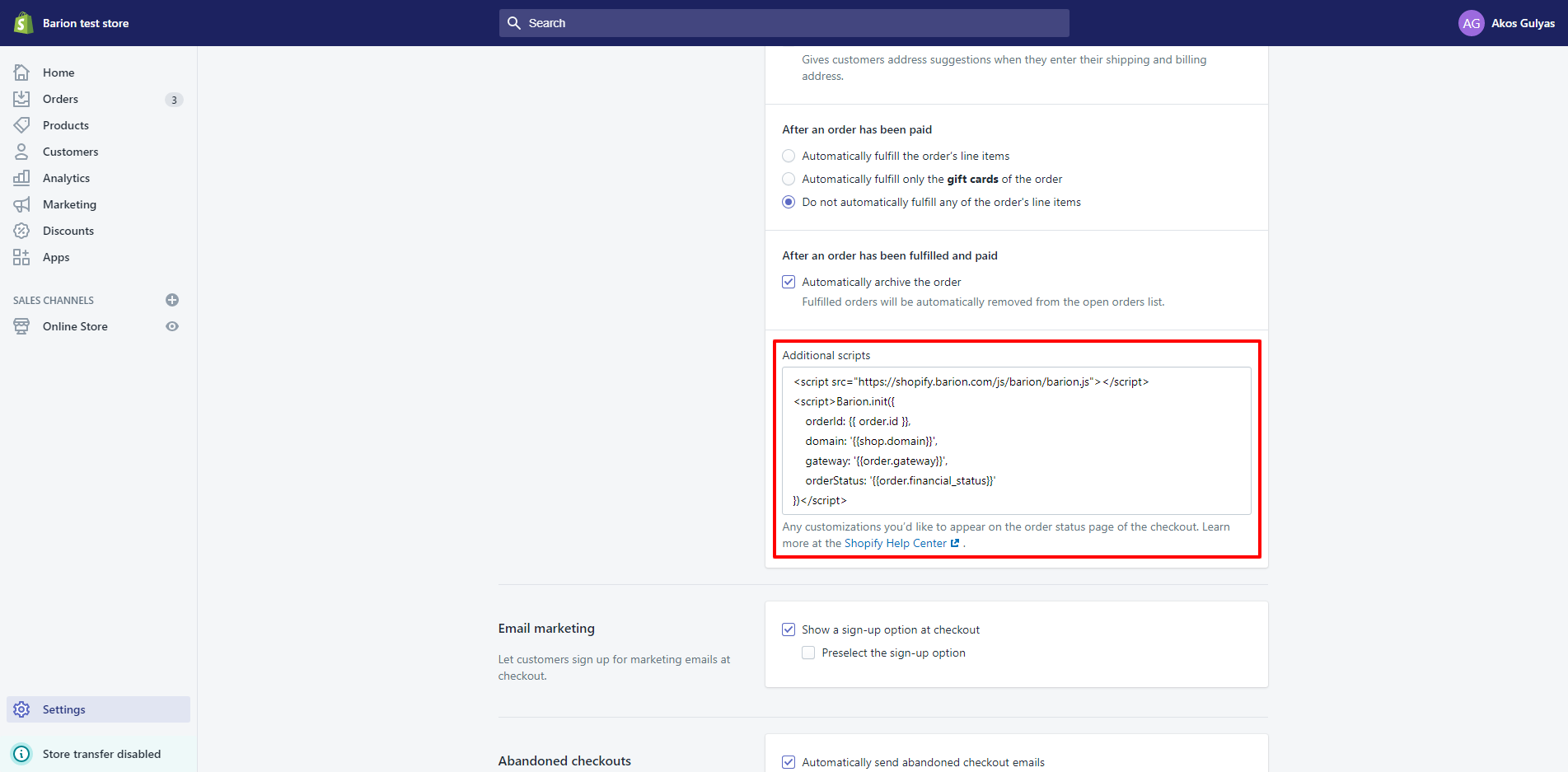Click the external link icon by Help Center

coord(955,543)
